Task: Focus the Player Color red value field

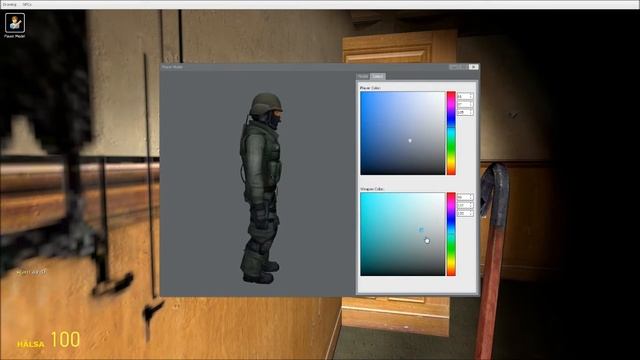Action: tap(465, 96)
